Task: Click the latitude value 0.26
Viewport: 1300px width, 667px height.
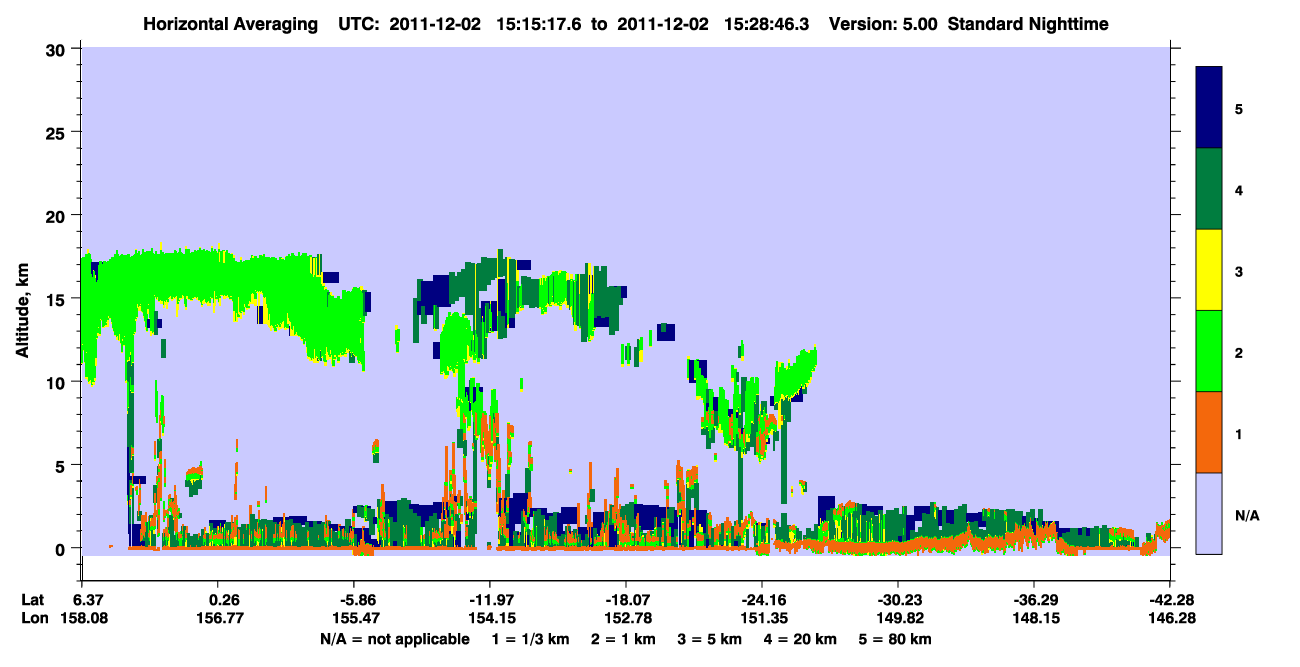Action: tap(223, 600)
